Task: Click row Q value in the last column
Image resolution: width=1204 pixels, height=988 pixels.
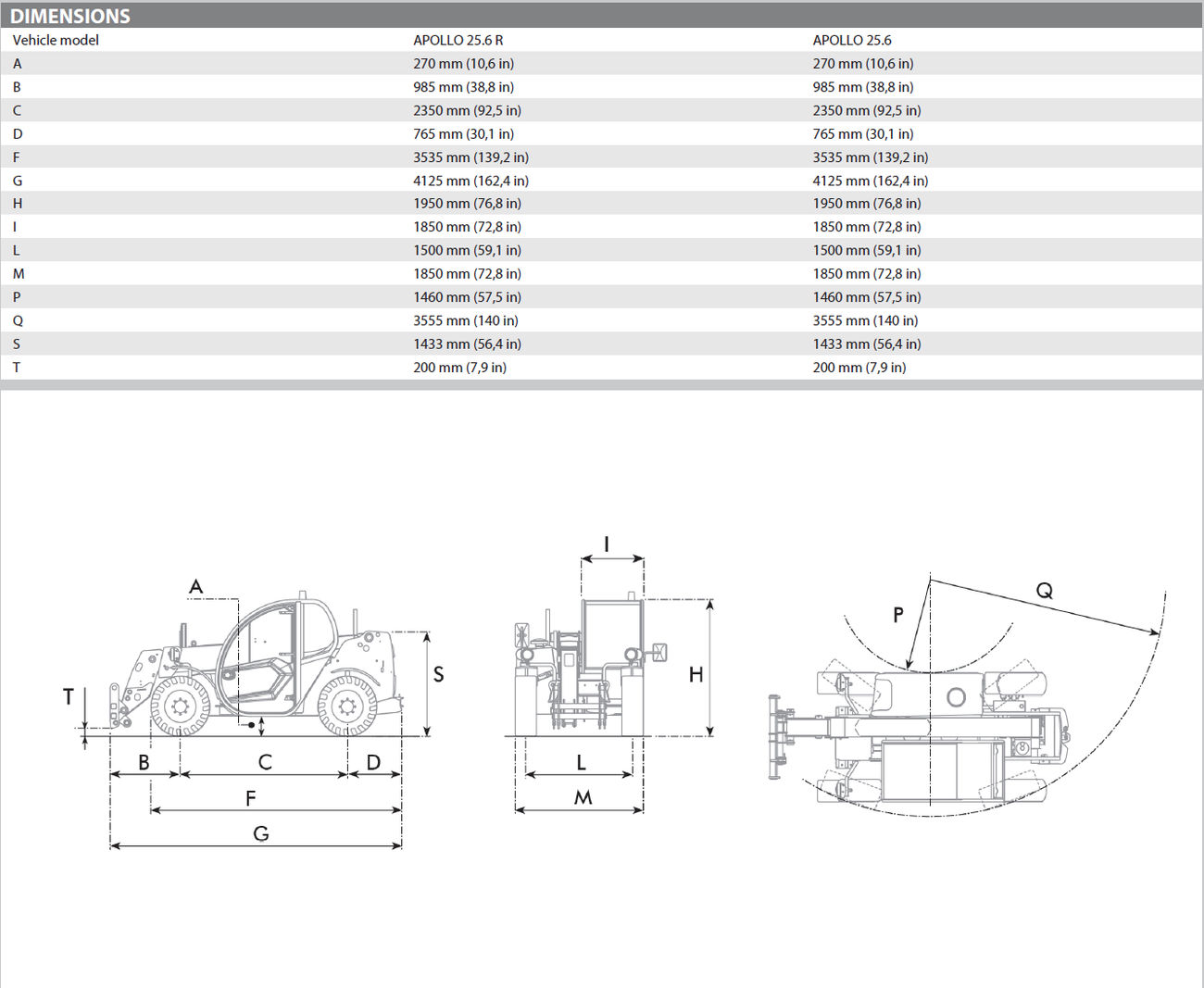Action: 865,320
